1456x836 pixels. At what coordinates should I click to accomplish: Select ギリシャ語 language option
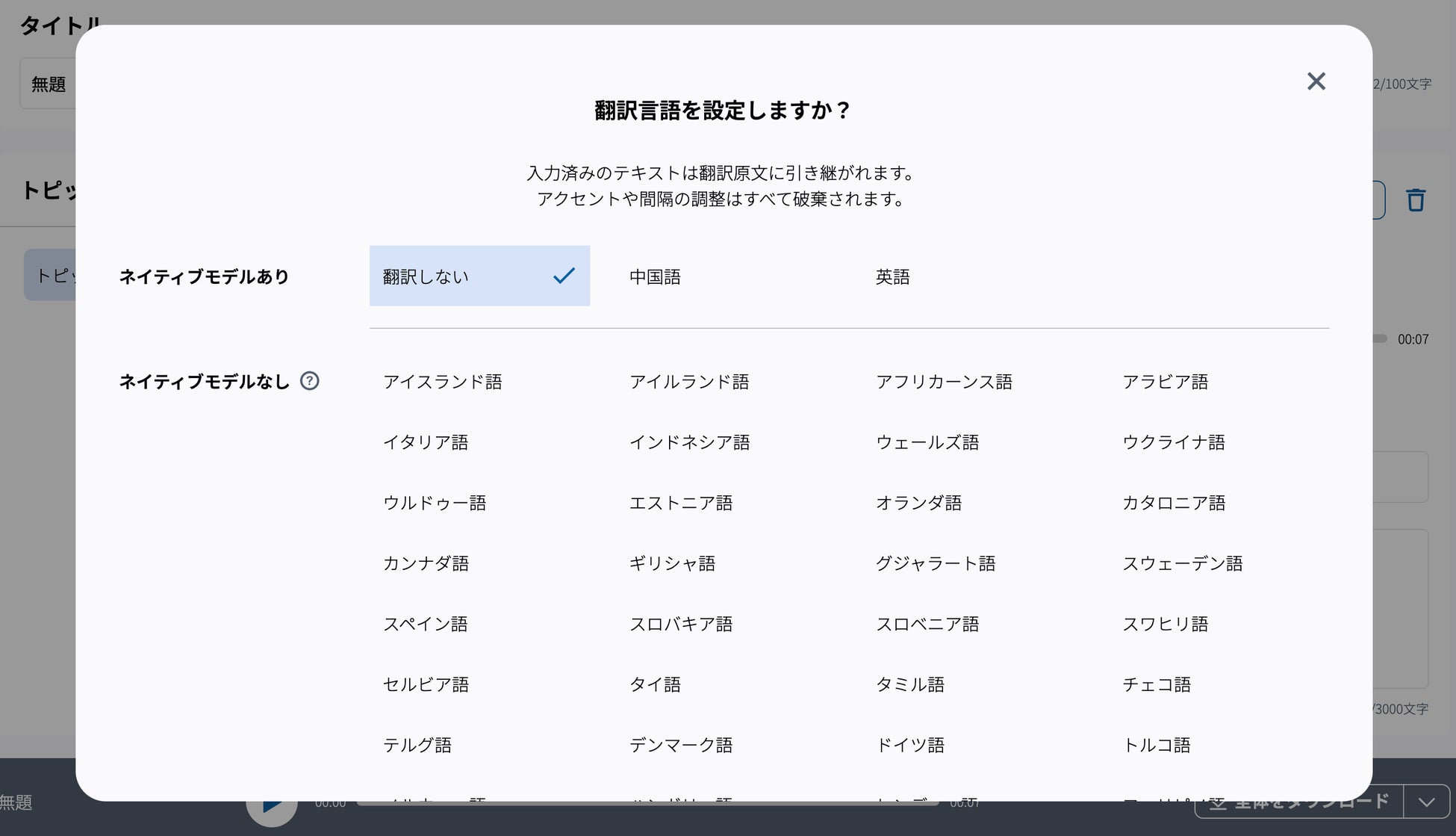pos(672,563)
